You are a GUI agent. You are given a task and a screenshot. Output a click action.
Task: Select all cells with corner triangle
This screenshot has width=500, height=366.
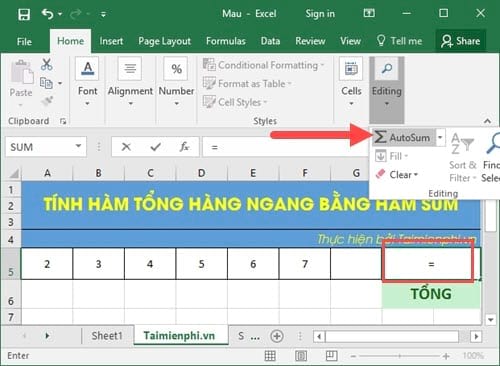point(13,173)
